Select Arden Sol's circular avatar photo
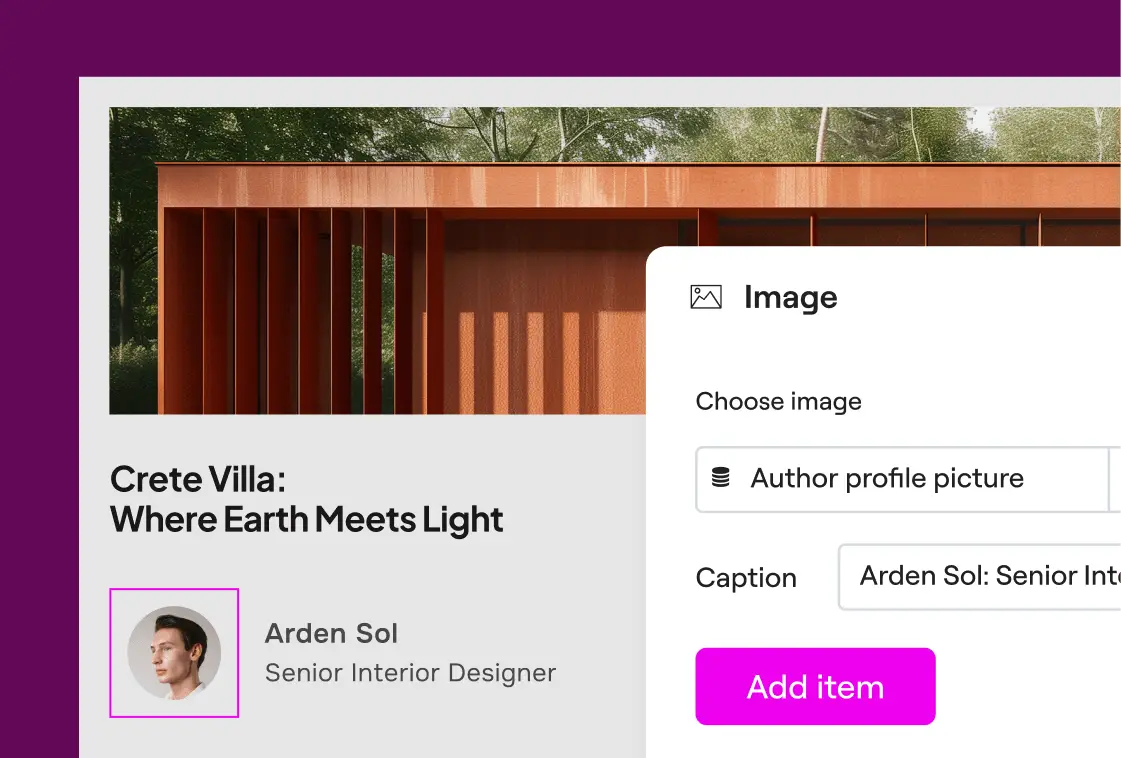 (x=174, y=652)
